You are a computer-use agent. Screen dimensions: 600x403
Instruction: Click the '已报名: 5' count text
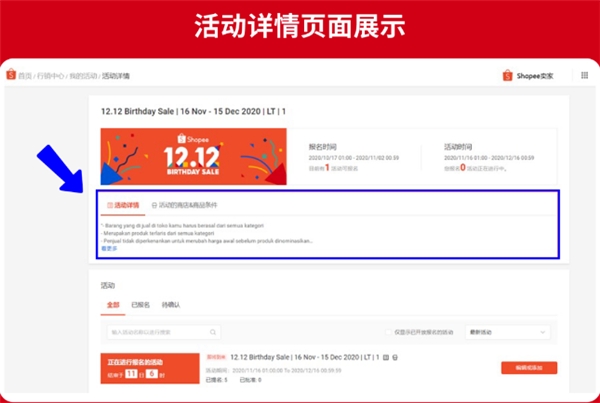coord(217,380)
